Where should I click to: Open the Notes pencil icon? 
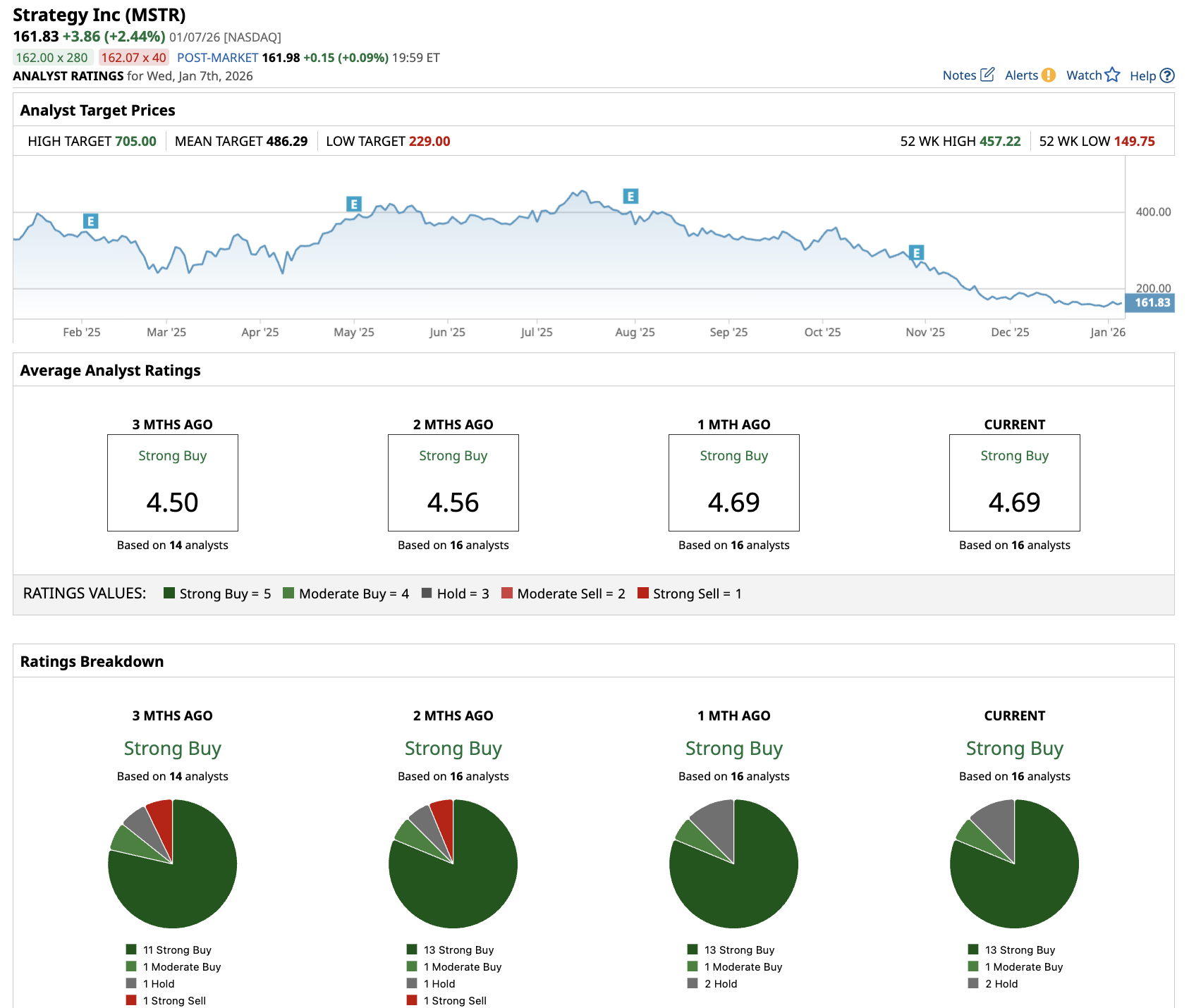987,75
